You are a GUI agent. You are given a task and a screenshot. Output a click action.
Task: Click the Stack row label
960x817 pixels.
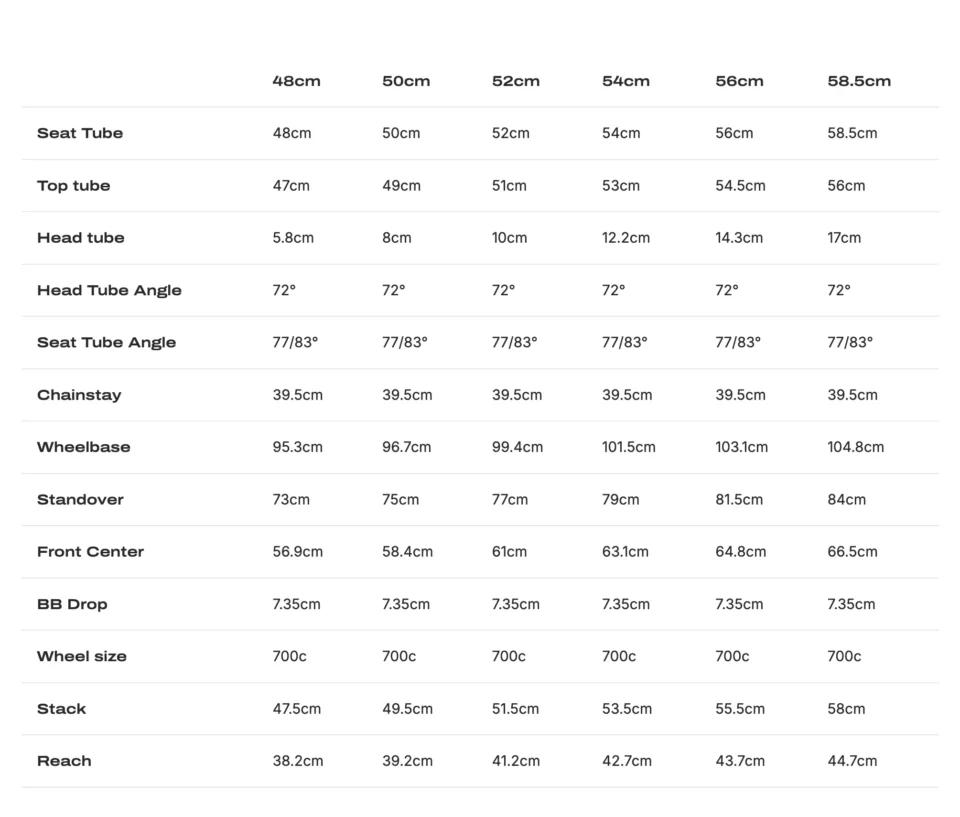(62, 709)
